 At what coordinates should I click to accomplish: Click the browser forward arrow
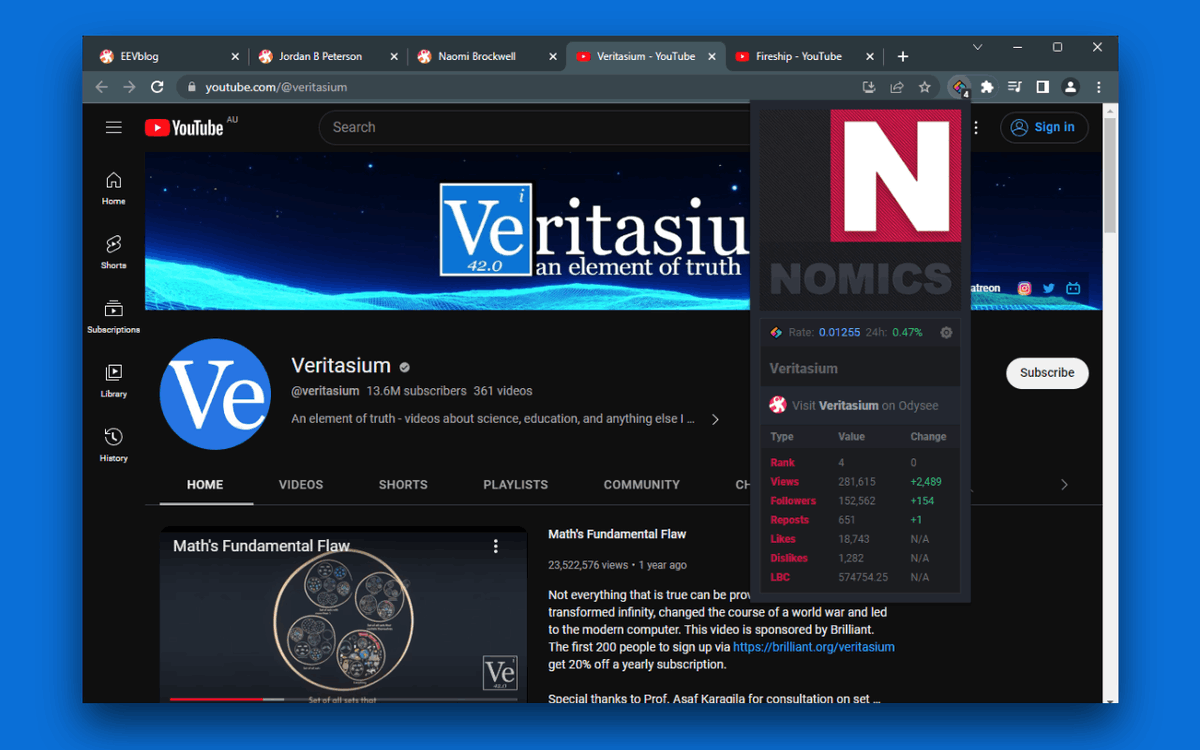click(129, 87)
